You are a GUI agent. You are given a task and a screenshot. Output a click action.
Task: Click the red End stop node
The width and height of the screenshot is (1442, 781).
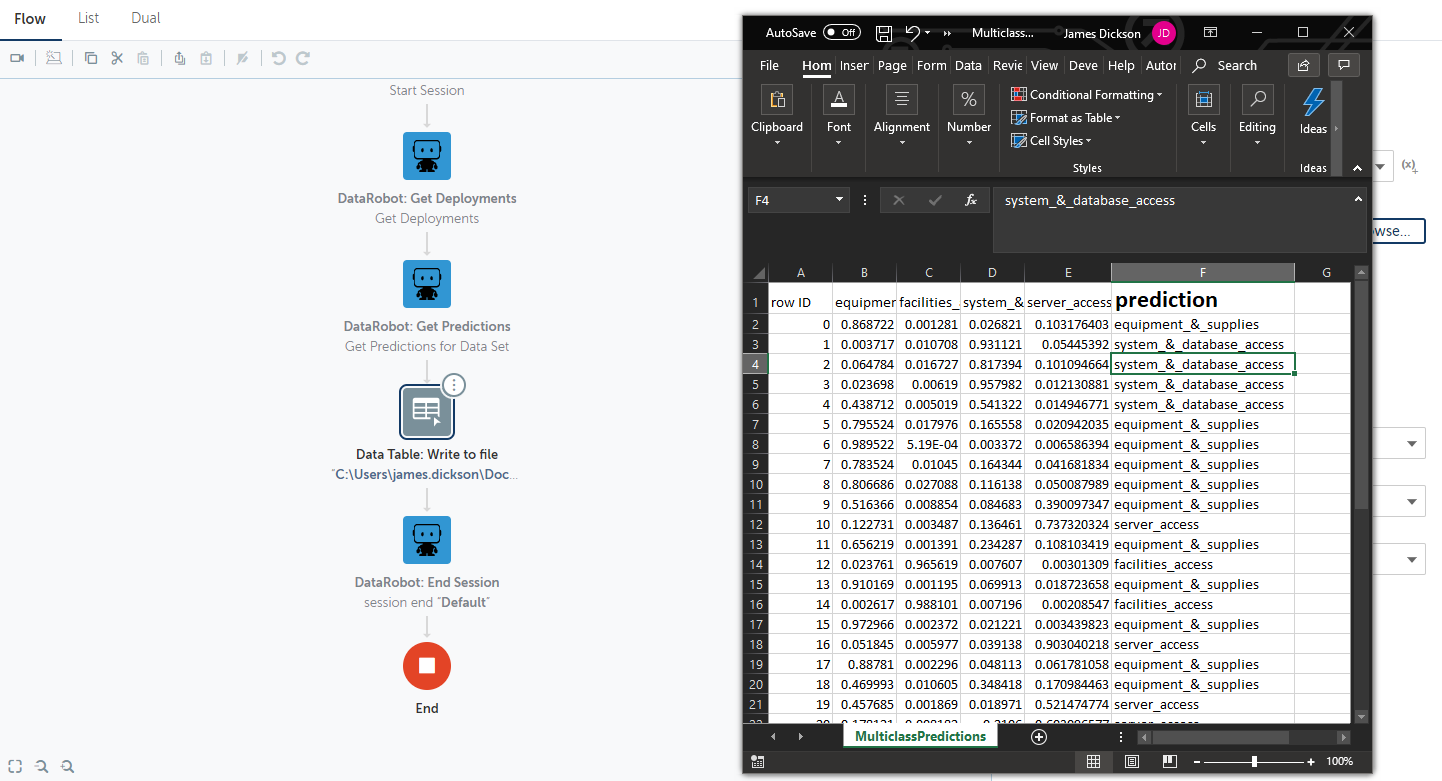(x=427, y=666)
